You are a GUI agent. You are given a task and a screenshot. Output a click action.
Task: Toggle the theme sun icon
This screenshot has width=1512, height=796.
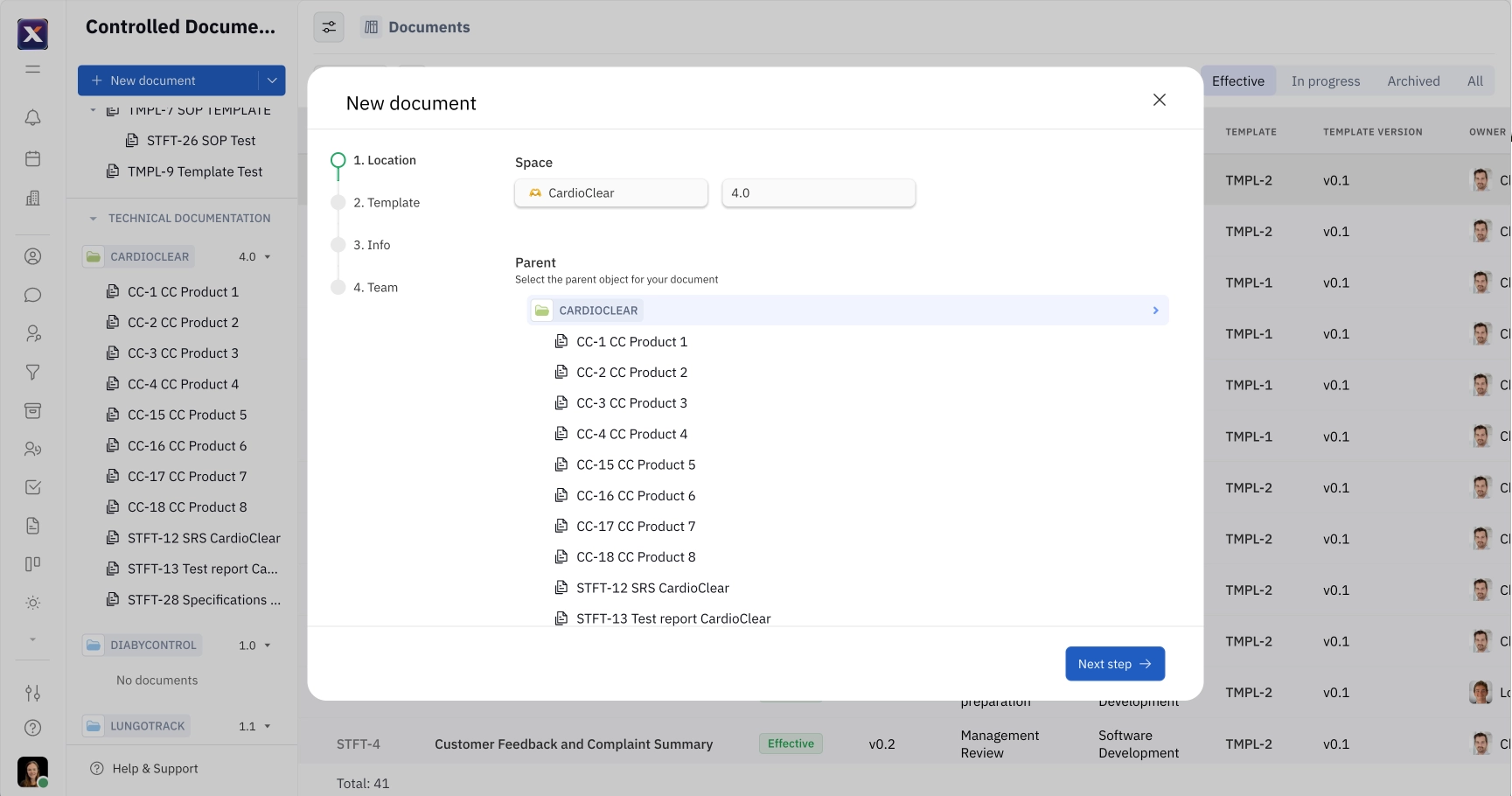[x=32, y=602]
